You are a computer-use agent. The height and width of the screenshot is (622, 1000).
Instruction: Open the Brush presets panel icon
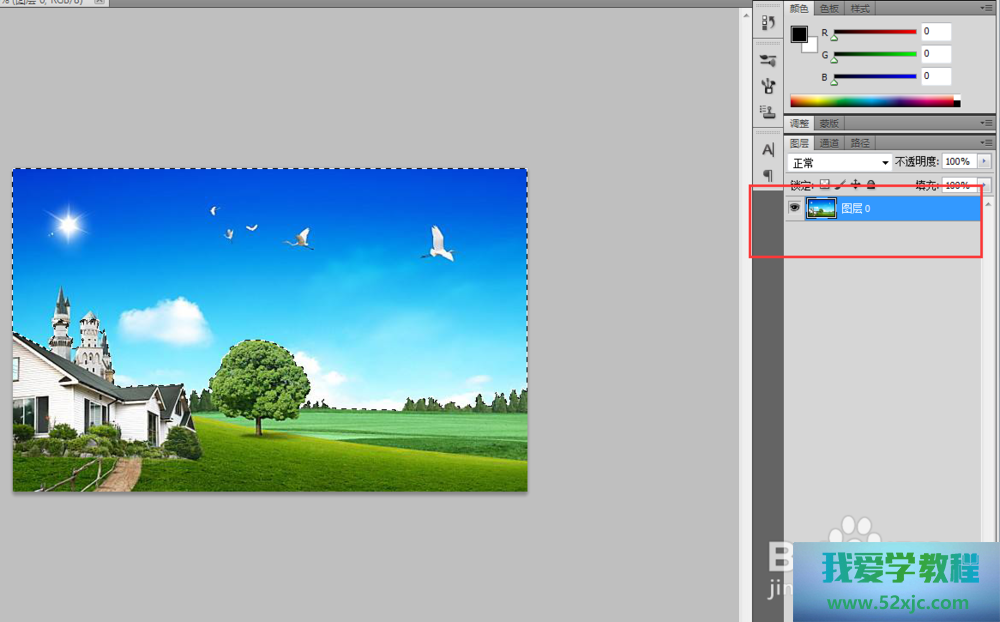[x=768, y=60]
